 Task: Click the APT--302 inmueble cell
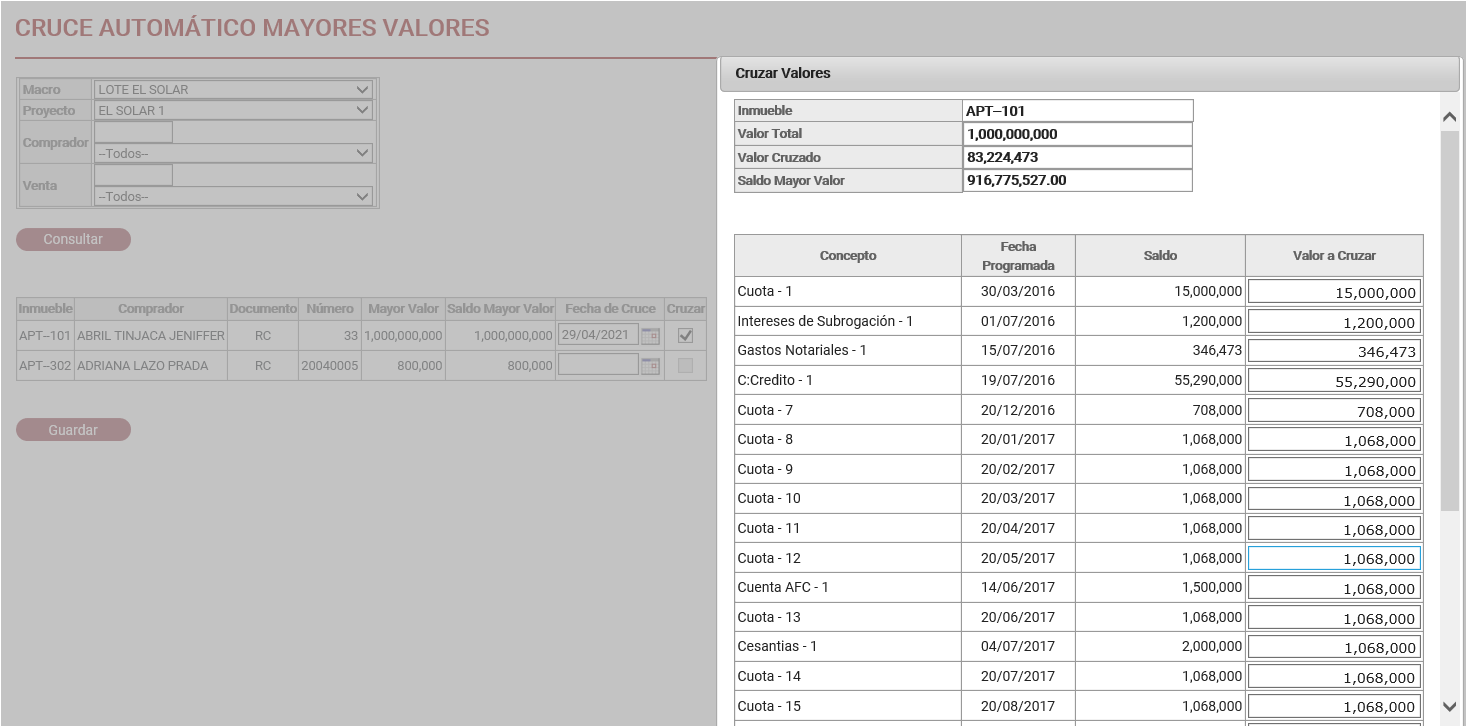coord(45,366)
